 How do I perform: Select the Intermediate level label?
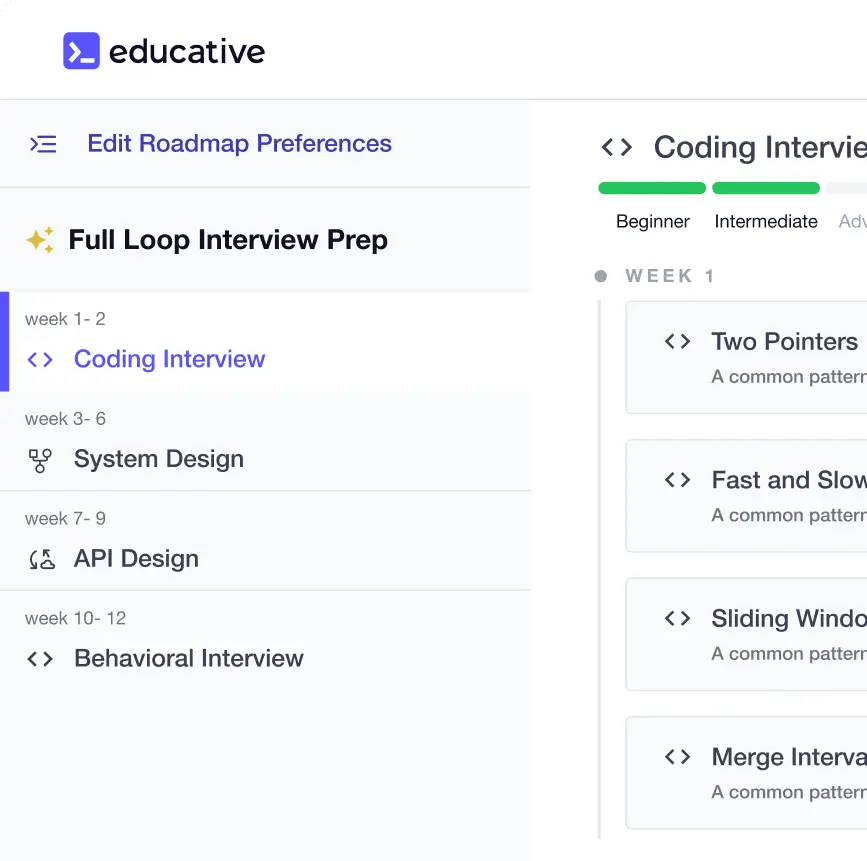[x=766, y=222]
